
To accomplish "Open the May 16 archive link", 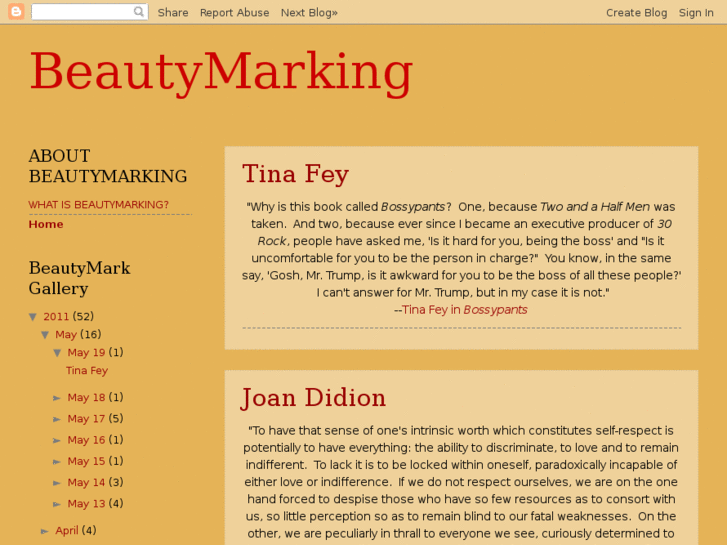I will (x=86, y=440).
